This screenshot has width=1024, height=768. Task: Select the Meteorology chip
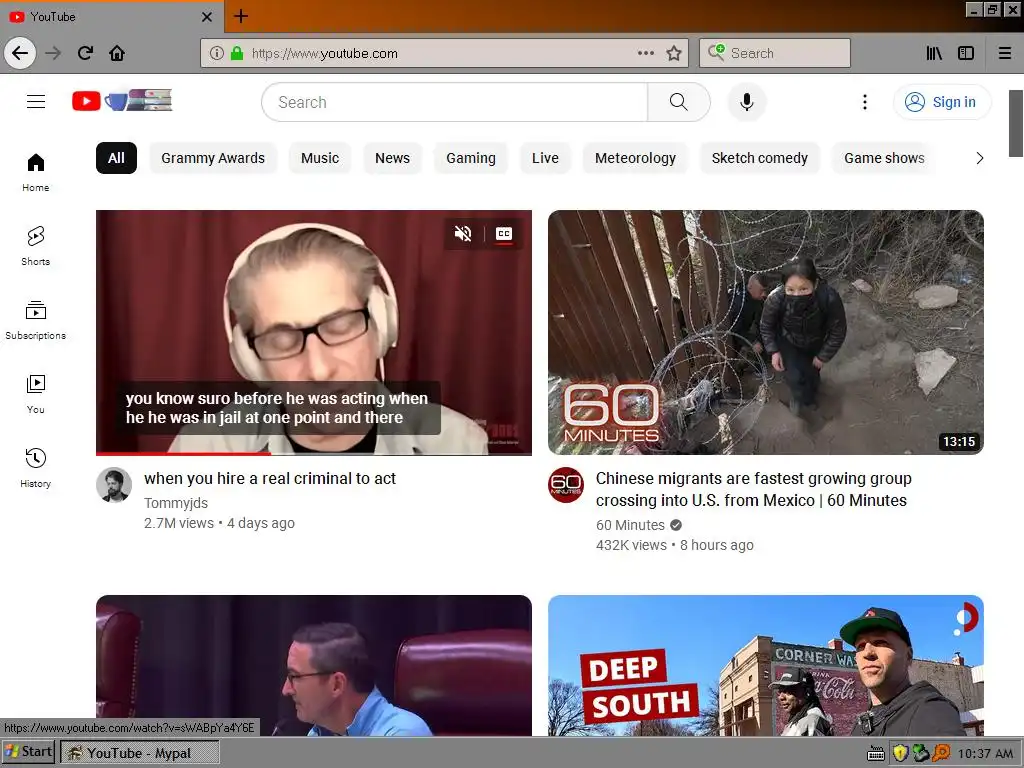tap(635, 158)
